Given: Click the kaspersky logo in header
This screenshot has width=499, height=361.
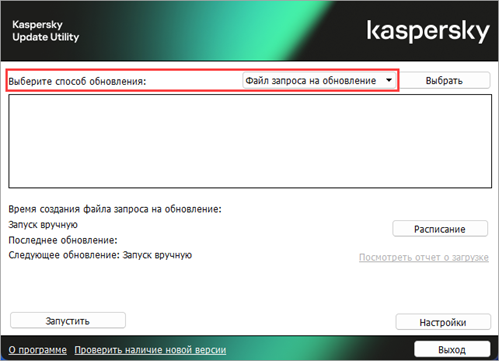Looking at the screenshot, I should click(428, 31).
